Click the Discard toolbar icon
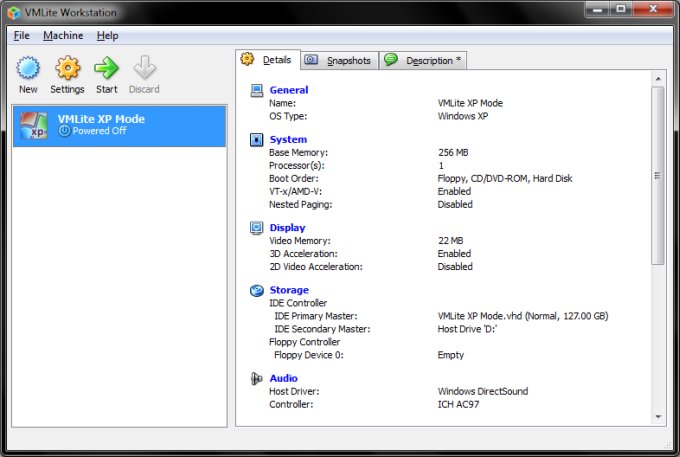The width and height of the screenshot is (680, 457). (x=144, y=68)
